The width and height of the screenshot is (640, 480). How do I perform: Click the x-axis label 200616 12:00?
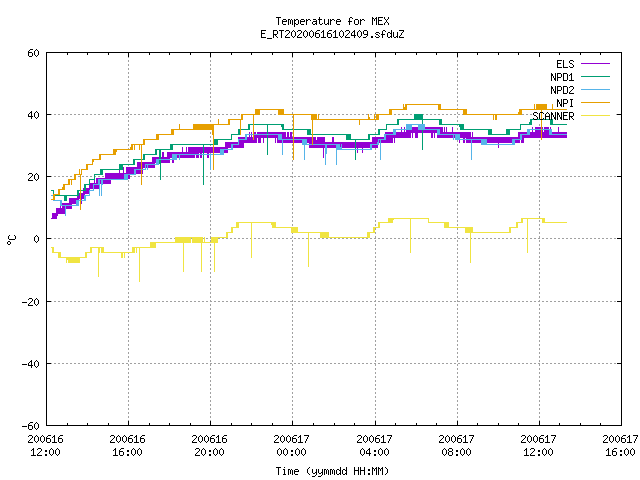[x=45, y=446]
